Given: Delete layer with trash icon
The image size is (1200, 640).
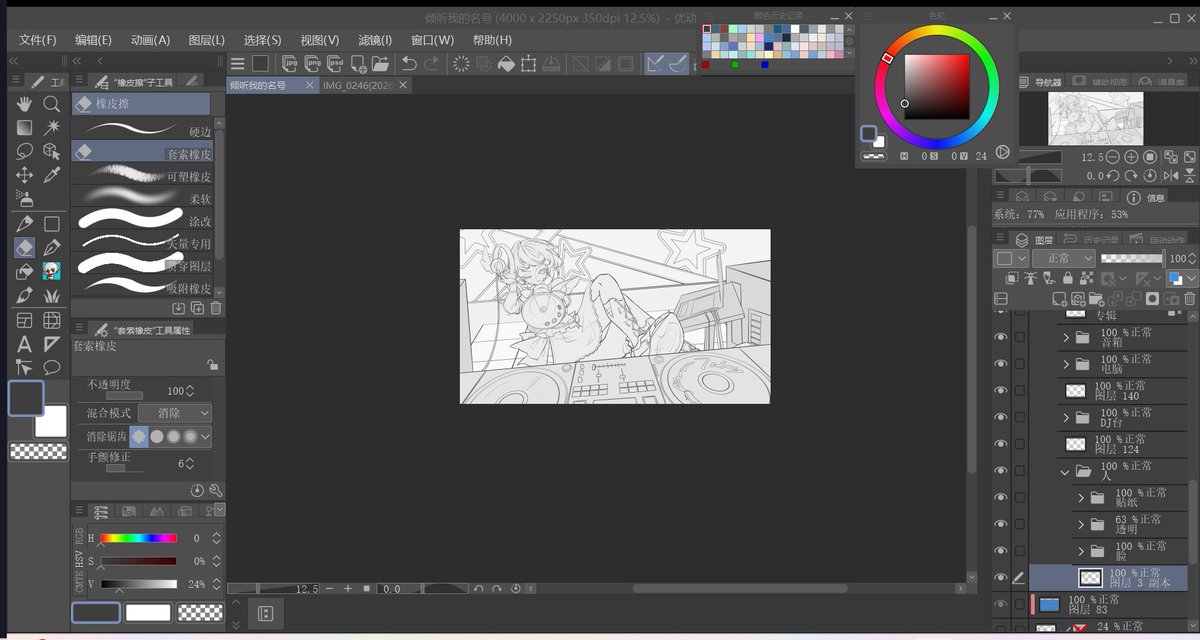Looking at the screenshot, I should click(1189, 299).
